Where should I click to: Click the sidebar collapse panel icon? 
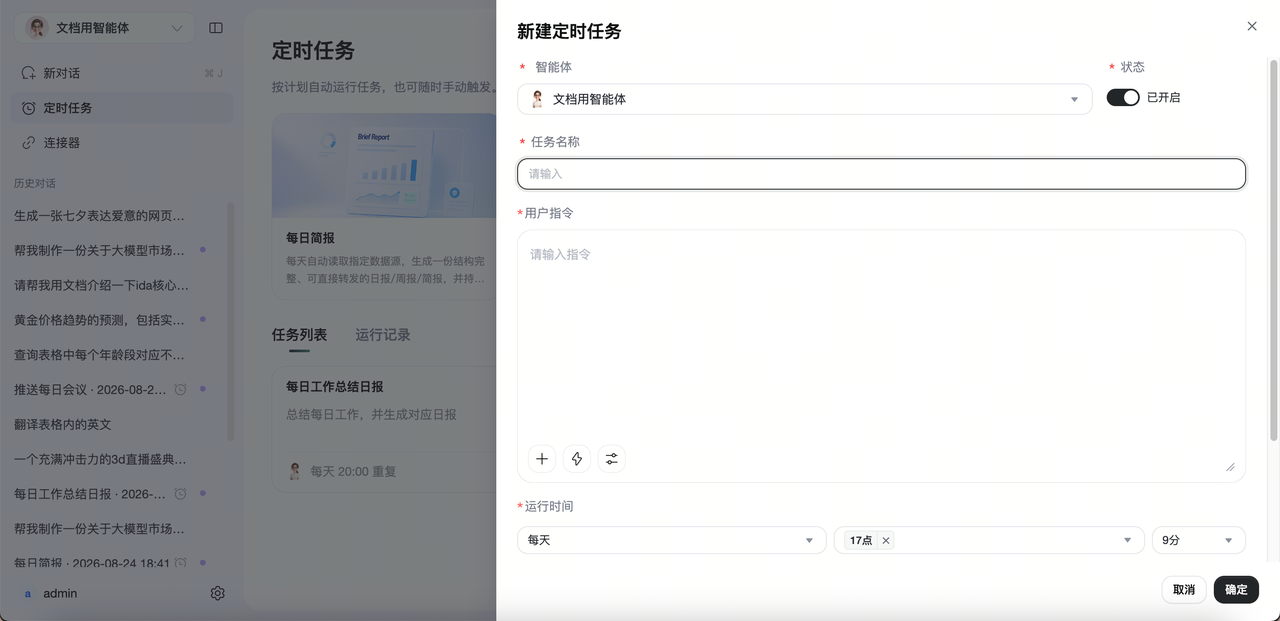[x=216, y=28]
